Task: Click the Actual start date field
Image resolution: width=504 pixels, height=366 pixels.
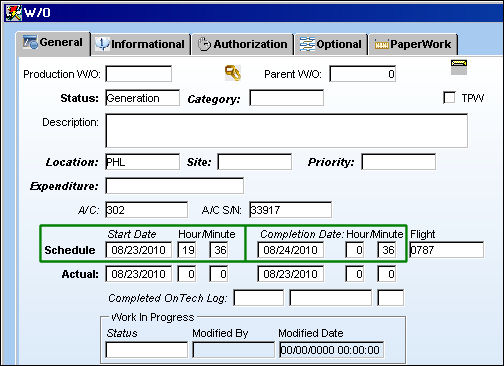Action: click(139, 274)
